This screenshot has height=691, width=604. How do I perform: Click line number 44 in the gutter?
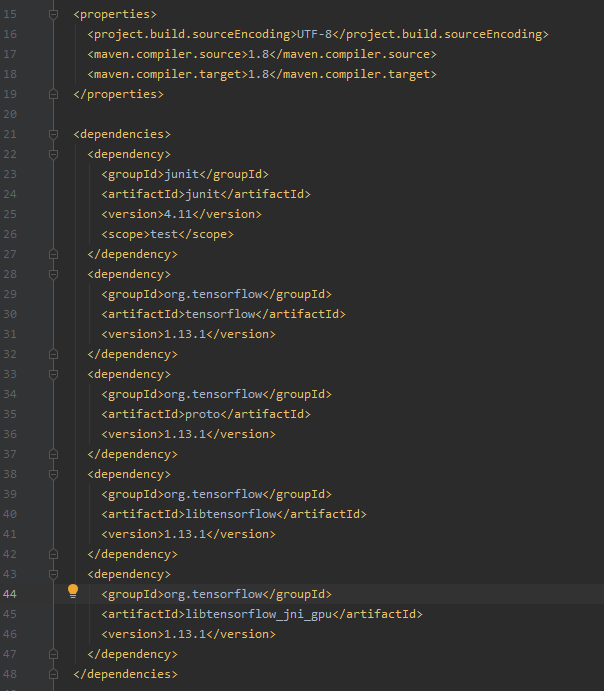(10, 594)
